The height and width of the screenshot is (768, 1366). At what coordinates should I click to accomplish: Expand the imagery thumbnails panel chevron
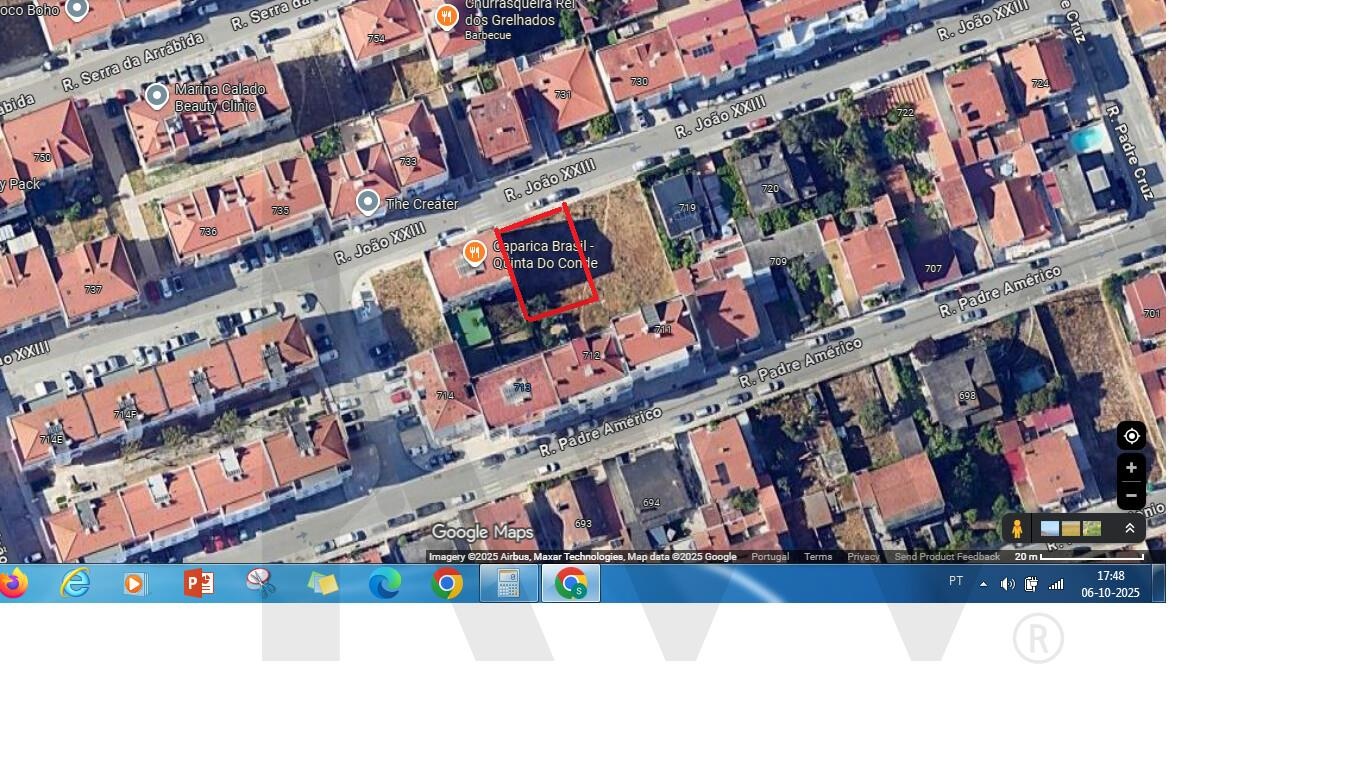point(1130,529)
